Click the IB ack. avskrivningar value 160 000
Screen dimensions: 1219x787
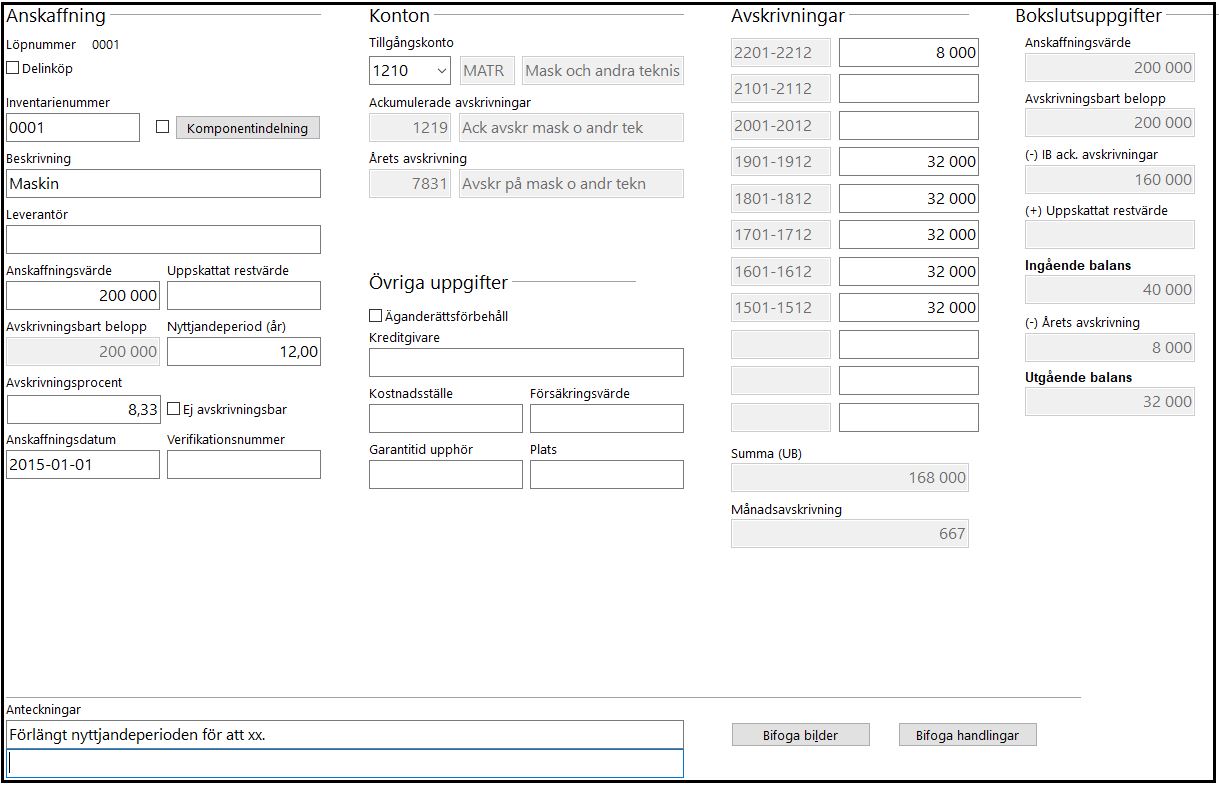1110,180
